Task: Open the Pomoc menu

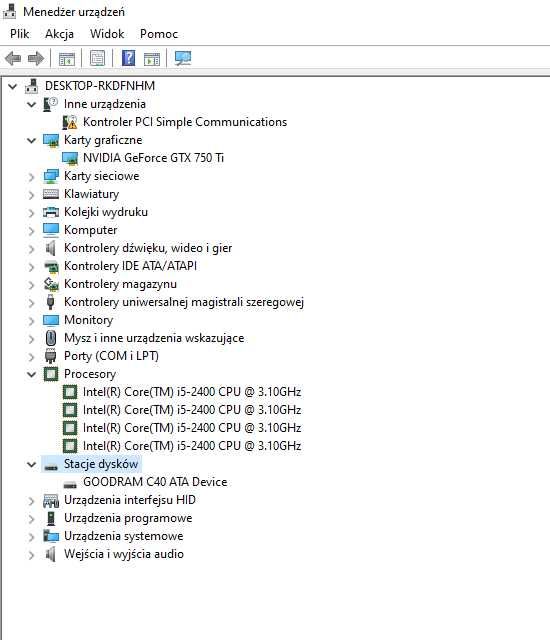Action: point(159,33)
